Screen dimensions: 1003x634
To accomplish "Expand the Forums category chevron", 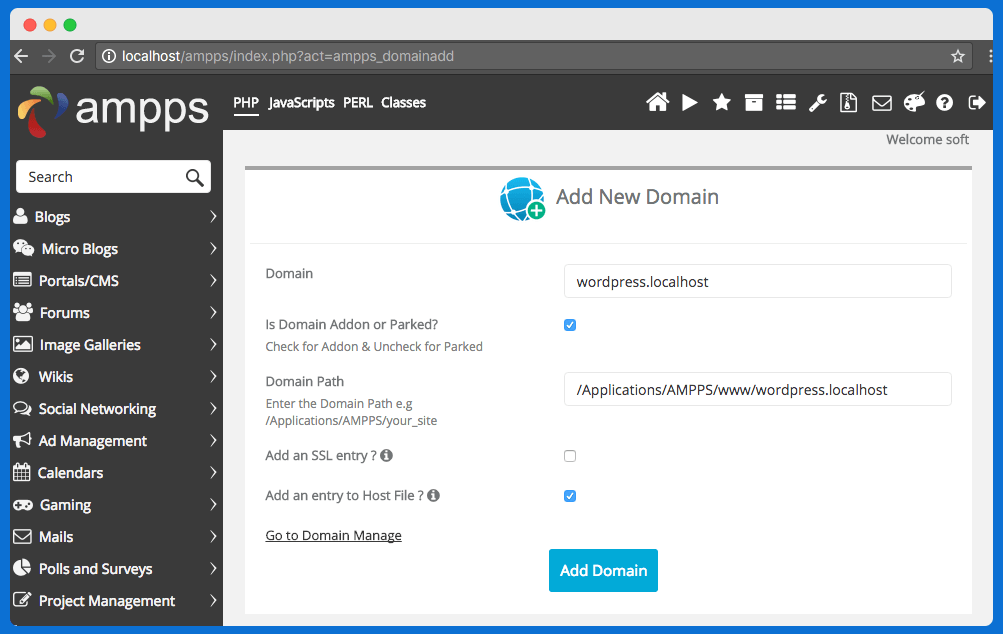I will pos(213,312).
